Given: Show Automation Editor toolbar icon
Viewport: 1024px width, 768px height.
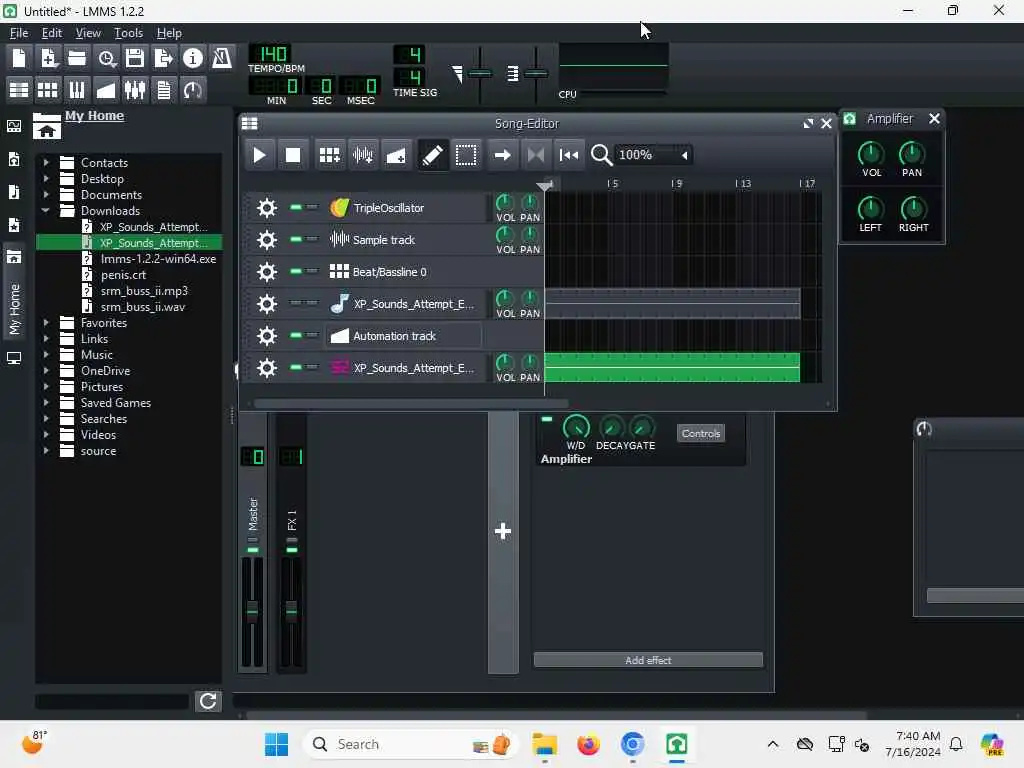Looking at the screenshot, I should [106, 89].
